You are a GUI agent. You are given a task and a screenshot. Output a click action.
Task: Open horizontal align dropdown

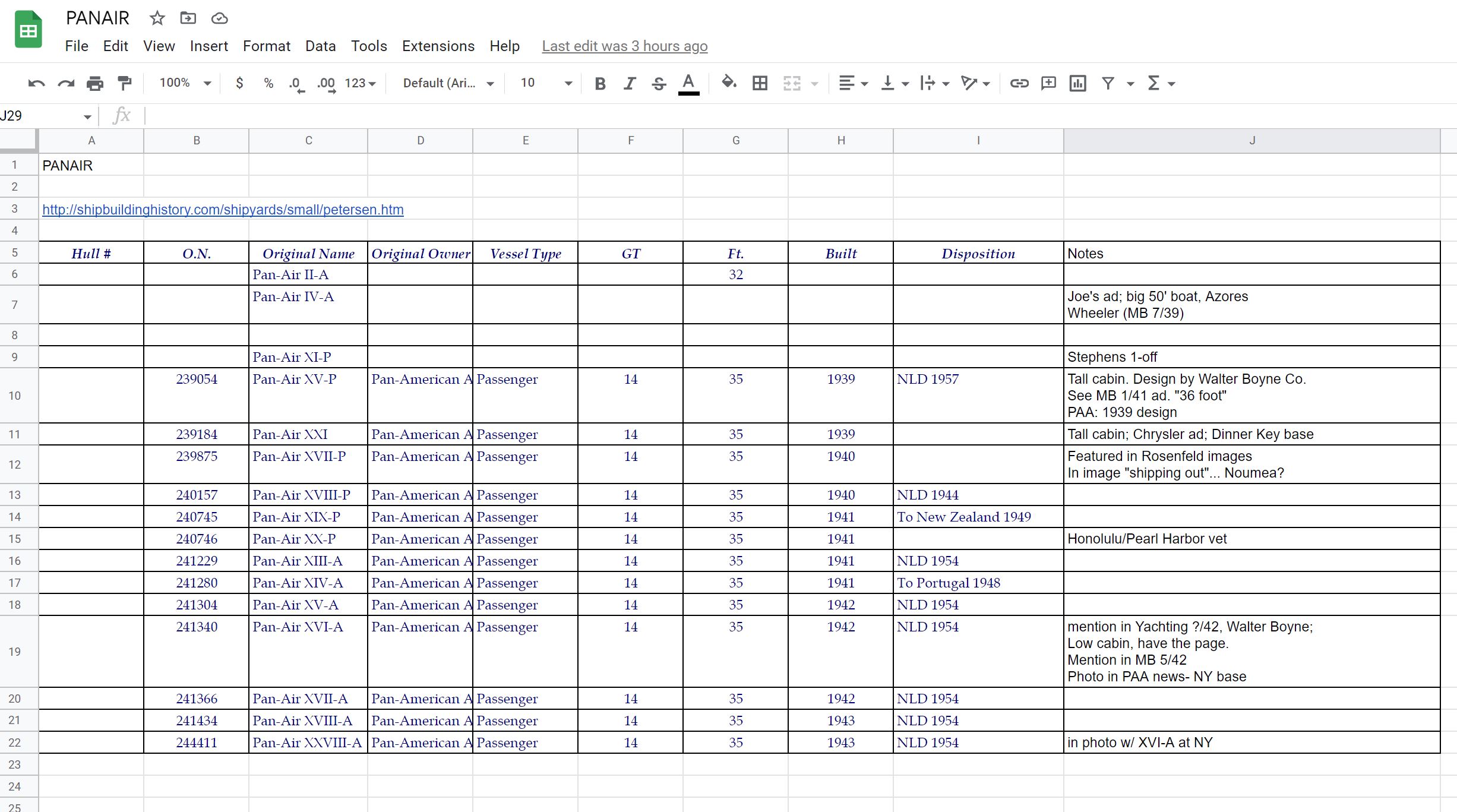(853, 83)
